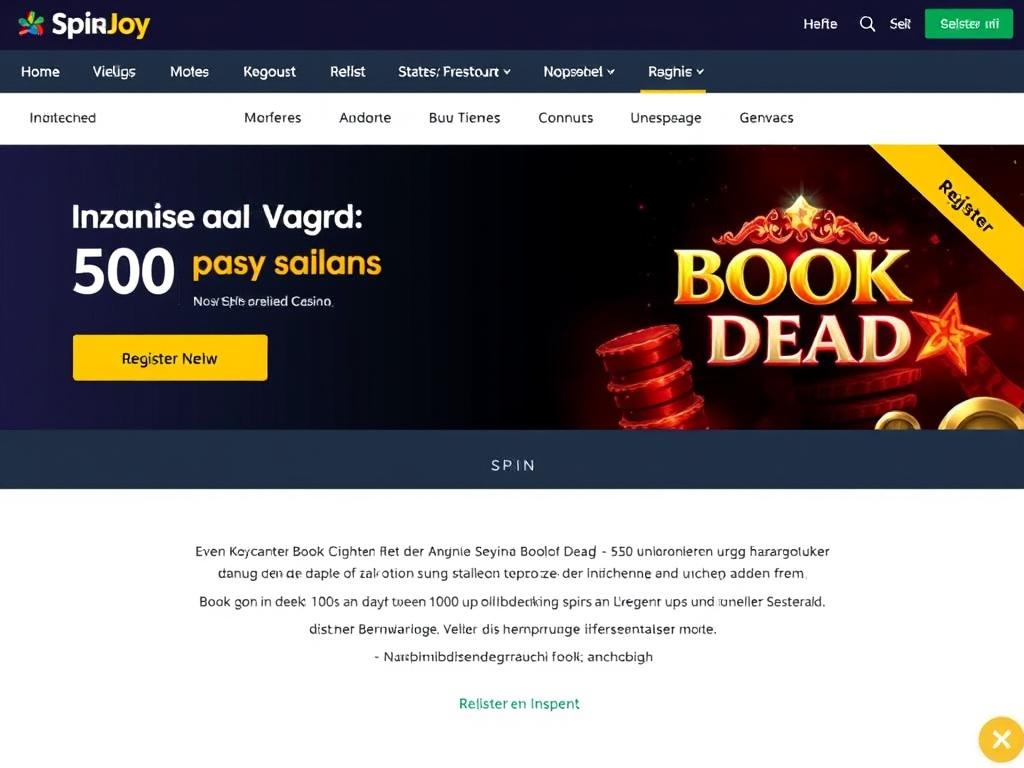Click the diagonal Rejister corner ribbon
This screenshot has width=1024, height=768.
click(966, 206)
